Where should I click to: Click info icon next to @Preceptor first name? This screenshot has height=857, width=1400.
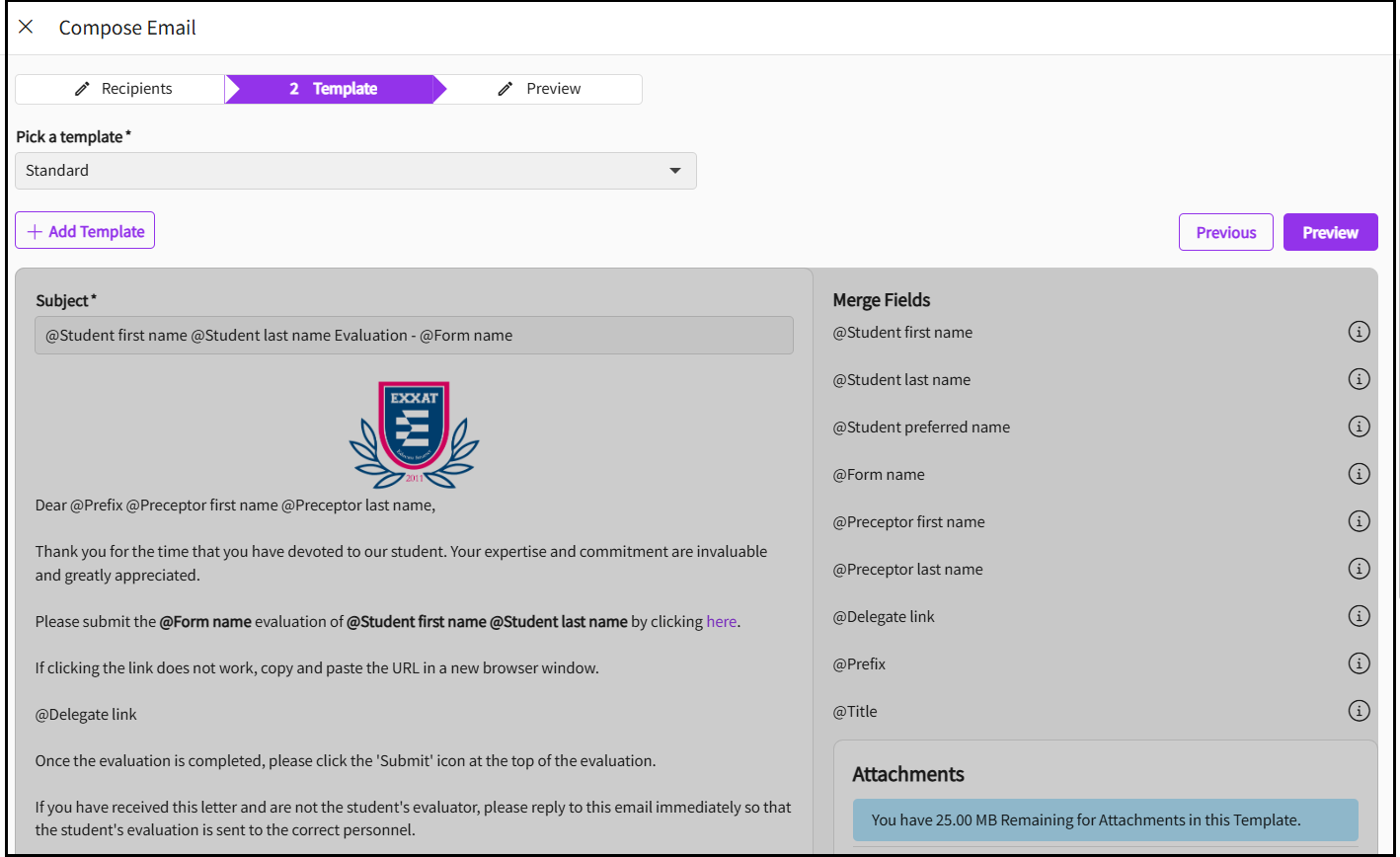tap(1359, 521)
